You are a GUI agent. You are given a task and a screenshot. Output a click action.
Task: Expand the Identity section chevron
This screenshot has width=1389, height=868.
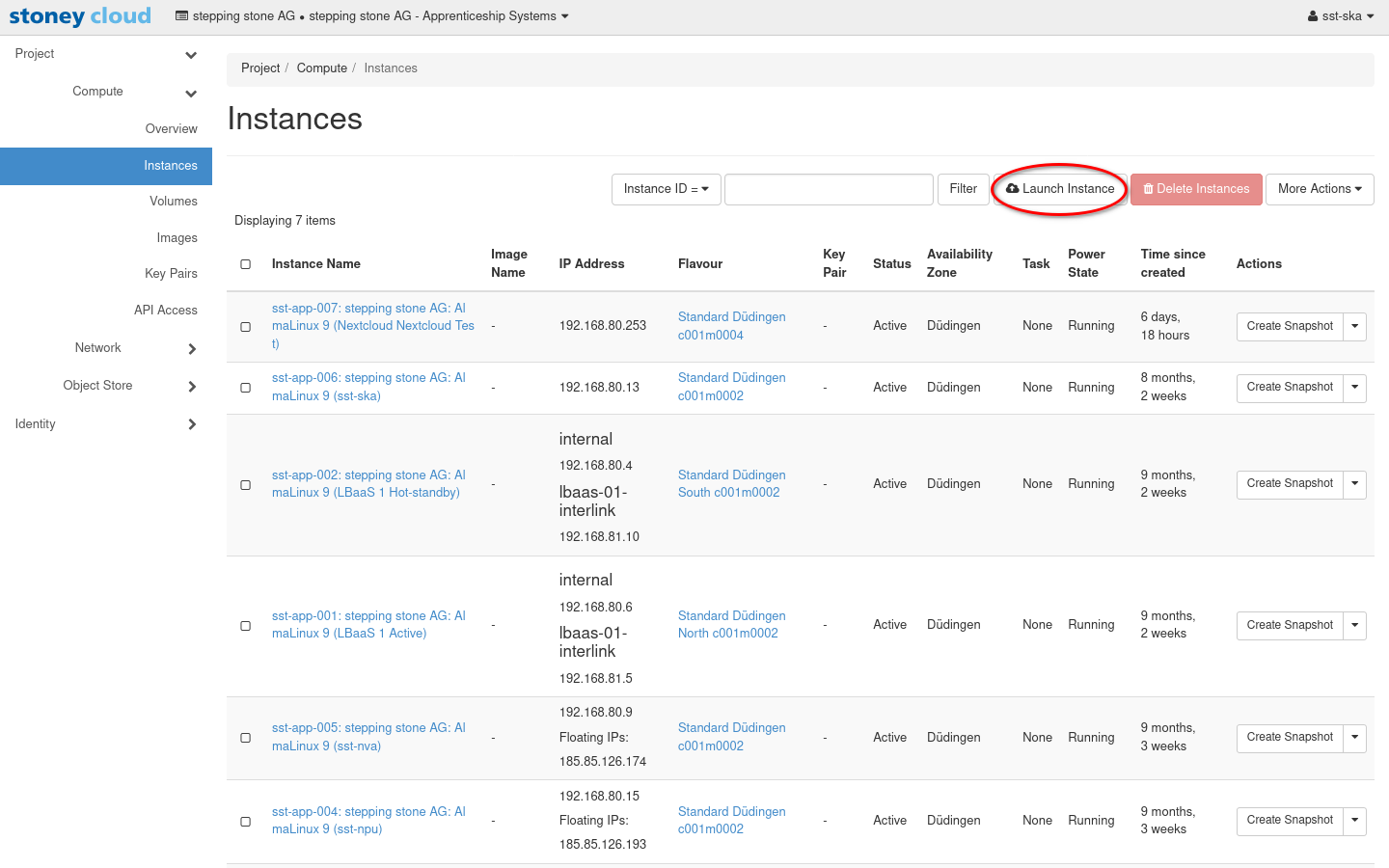(191, 424)
